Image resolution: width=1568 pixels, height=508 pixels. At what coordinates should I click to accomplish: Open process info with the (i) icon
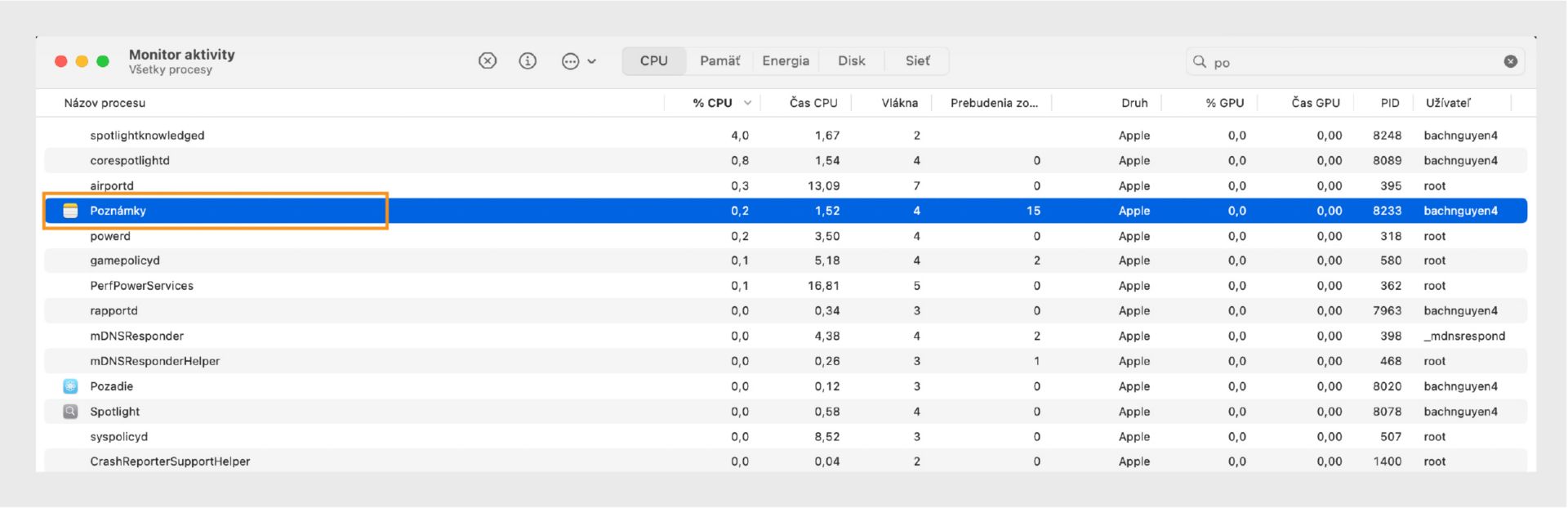[528, 61]
